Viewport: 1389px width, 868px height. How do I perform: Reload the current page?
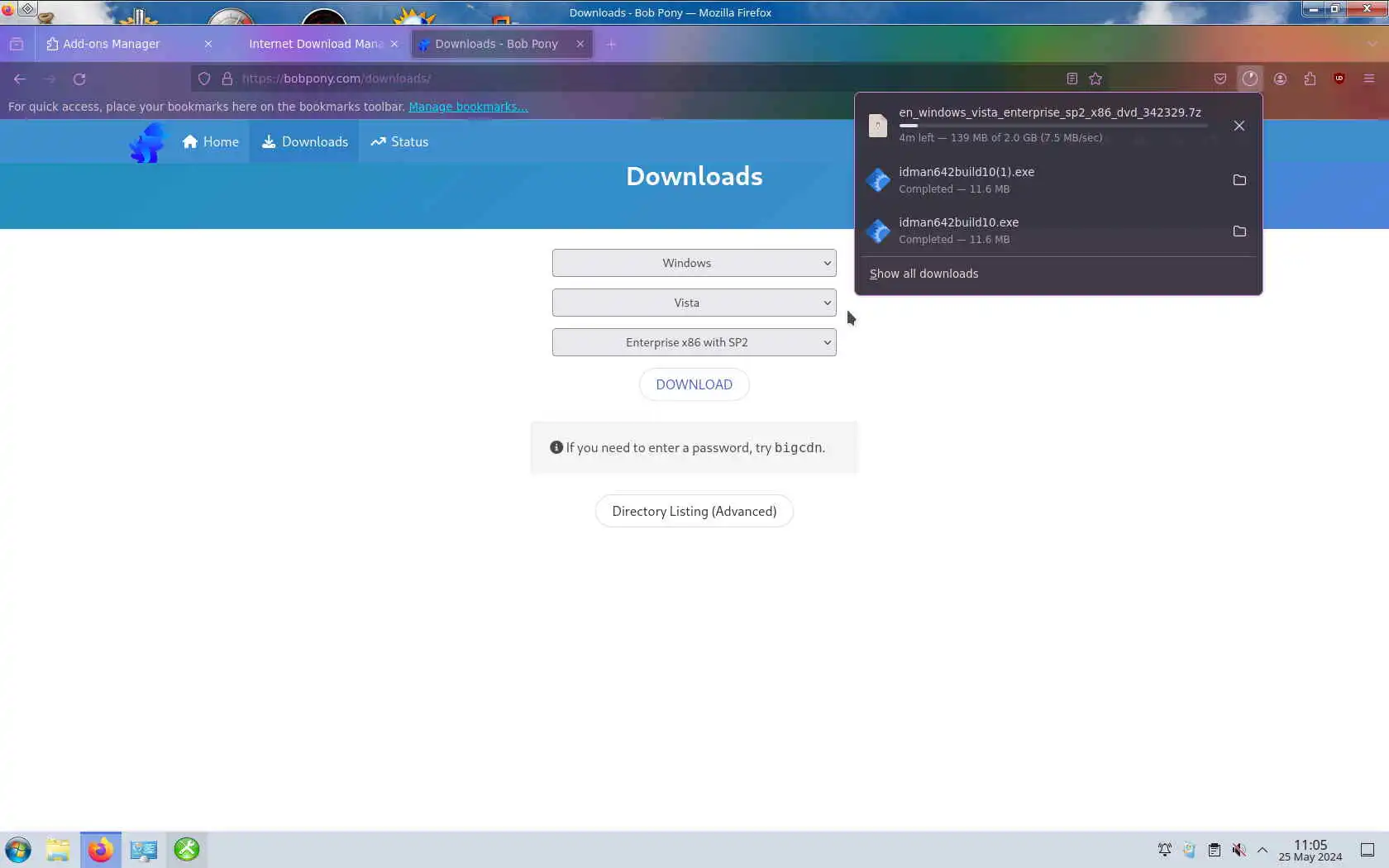click(79, 79)
